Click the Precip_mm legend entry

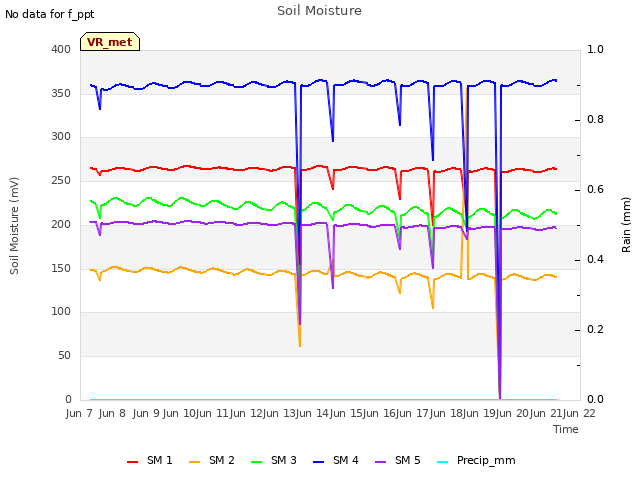pos(476,461)
